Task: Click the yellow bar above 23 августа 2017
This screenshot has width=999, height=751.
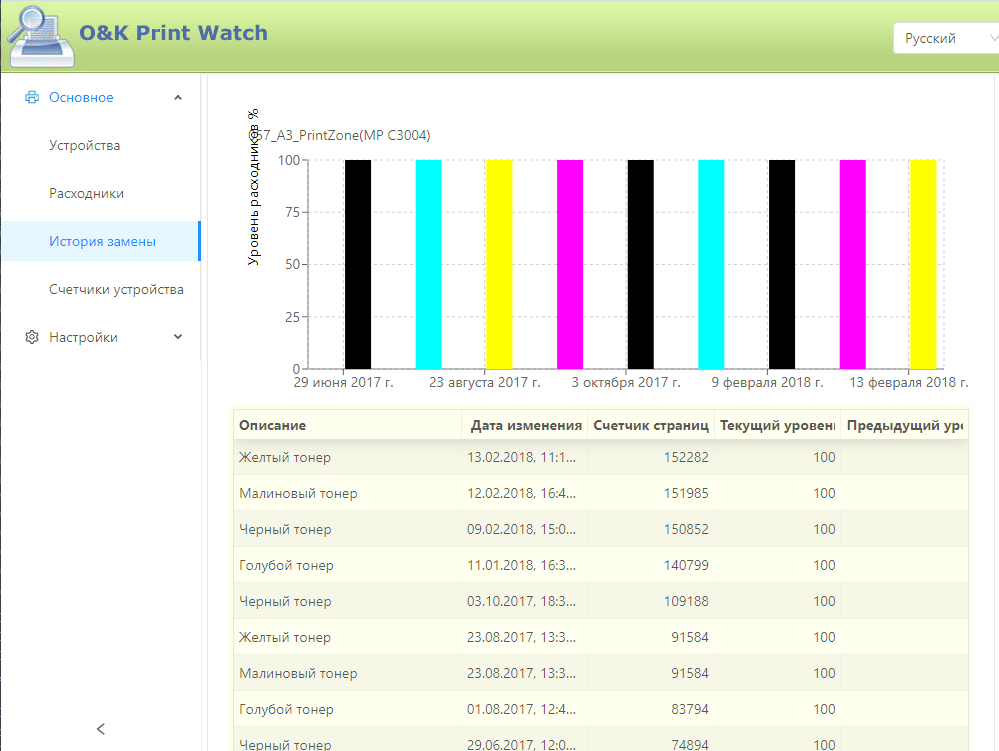Action: [x=499, y=264]
